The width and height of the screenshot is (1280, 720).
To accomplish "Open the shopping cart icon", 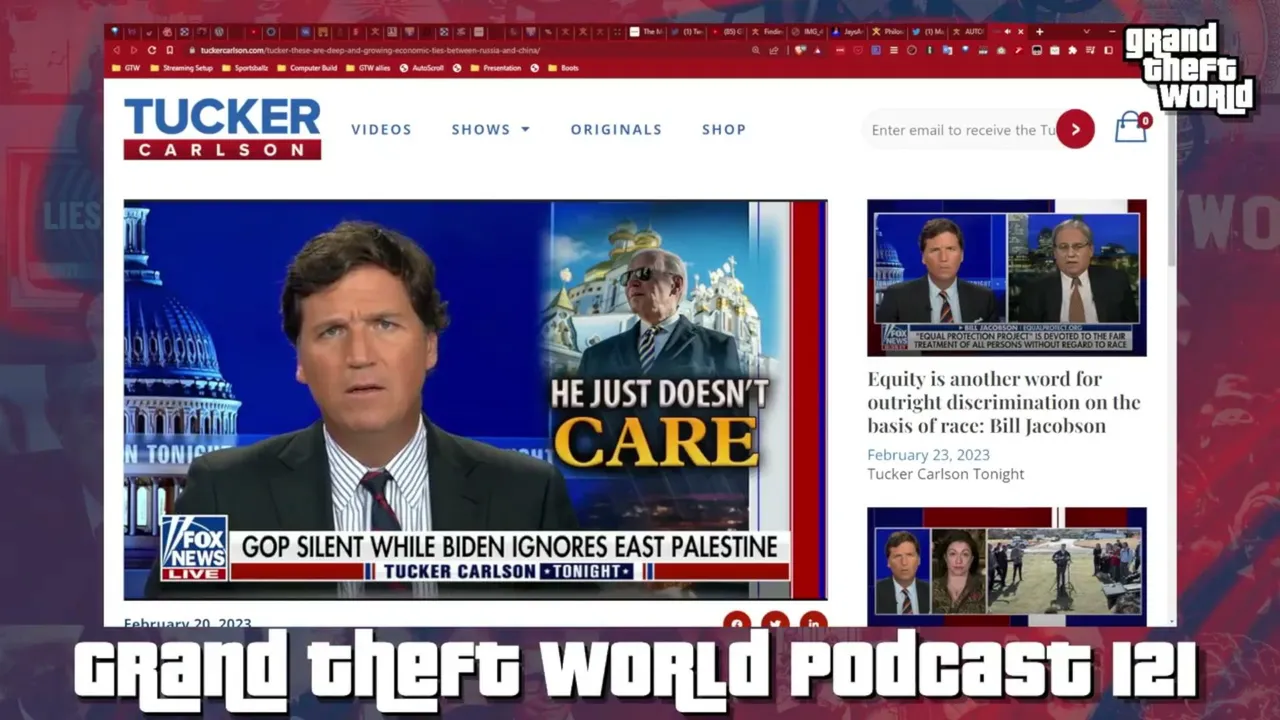I will (1131, 127).
